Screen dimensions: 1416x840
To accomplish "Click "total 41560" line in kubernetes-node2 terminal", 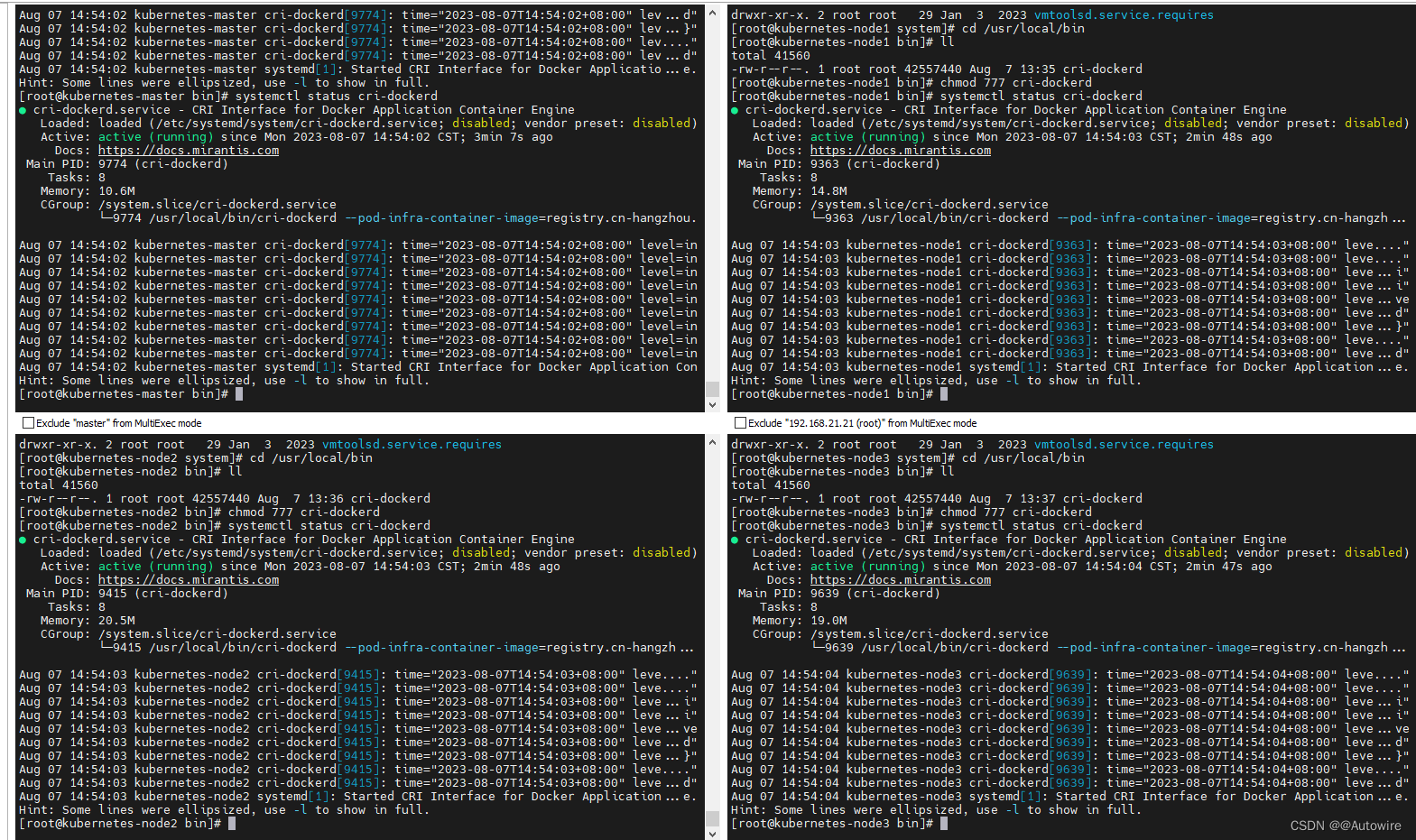I will [59, 485].
